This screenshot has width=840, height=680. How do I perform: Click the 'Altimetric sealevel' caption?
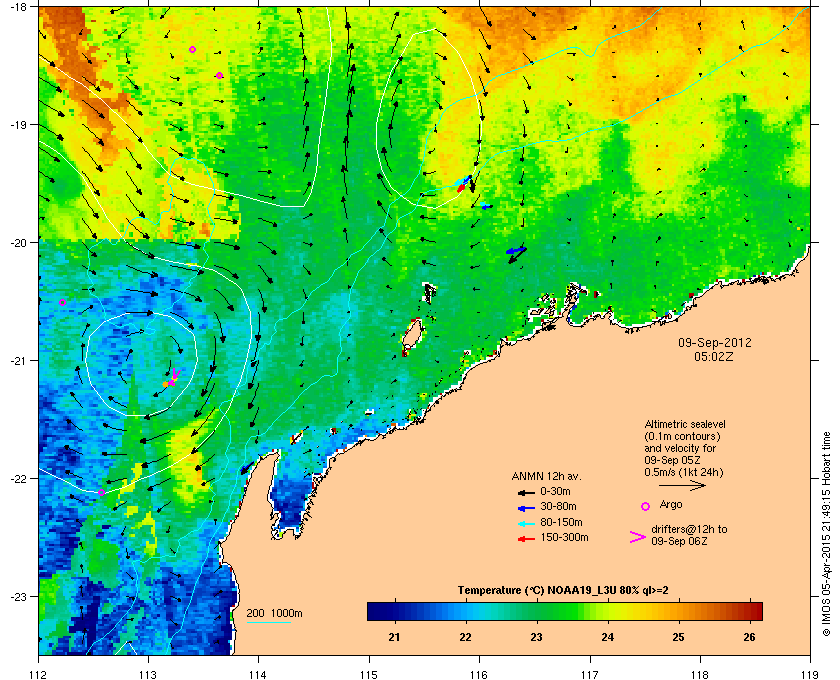pyautogui.click(x=685, y=424)
